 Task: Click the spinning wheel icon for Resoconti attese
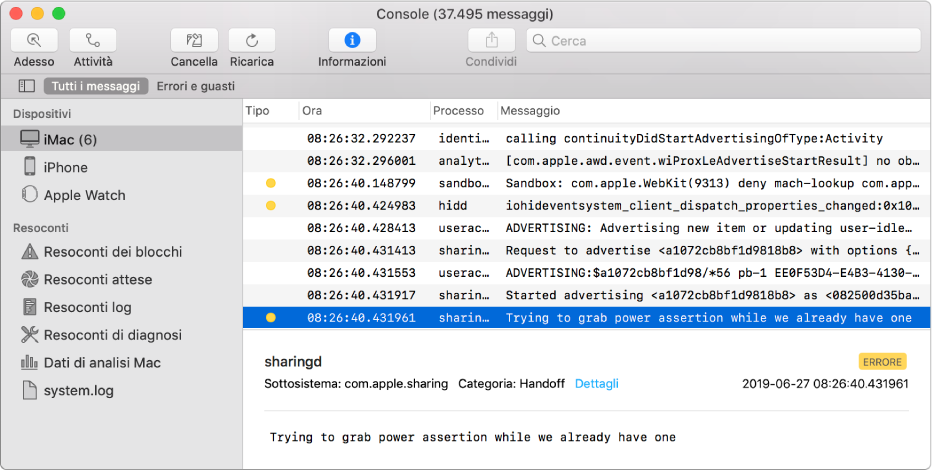click(29, 279)
